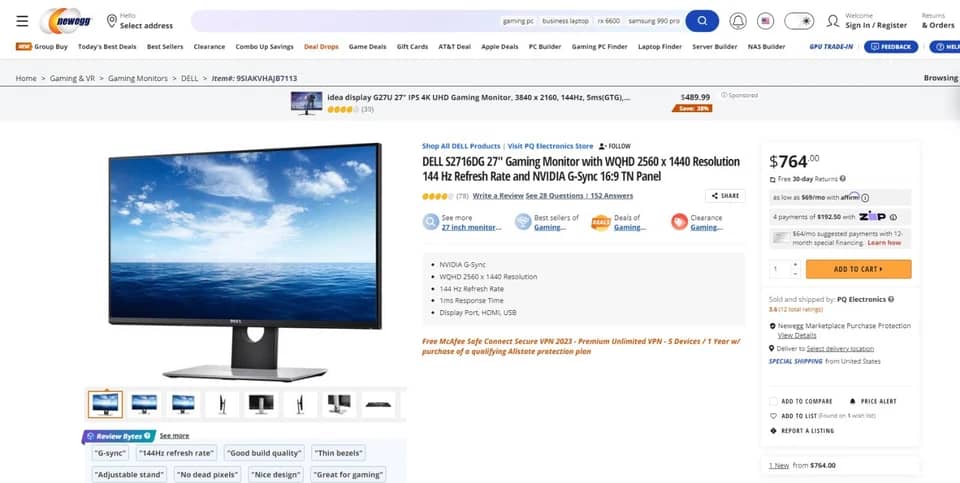Select the "Great for gaming" review tag
Viewport: 960px width, 483px height.
348,474
